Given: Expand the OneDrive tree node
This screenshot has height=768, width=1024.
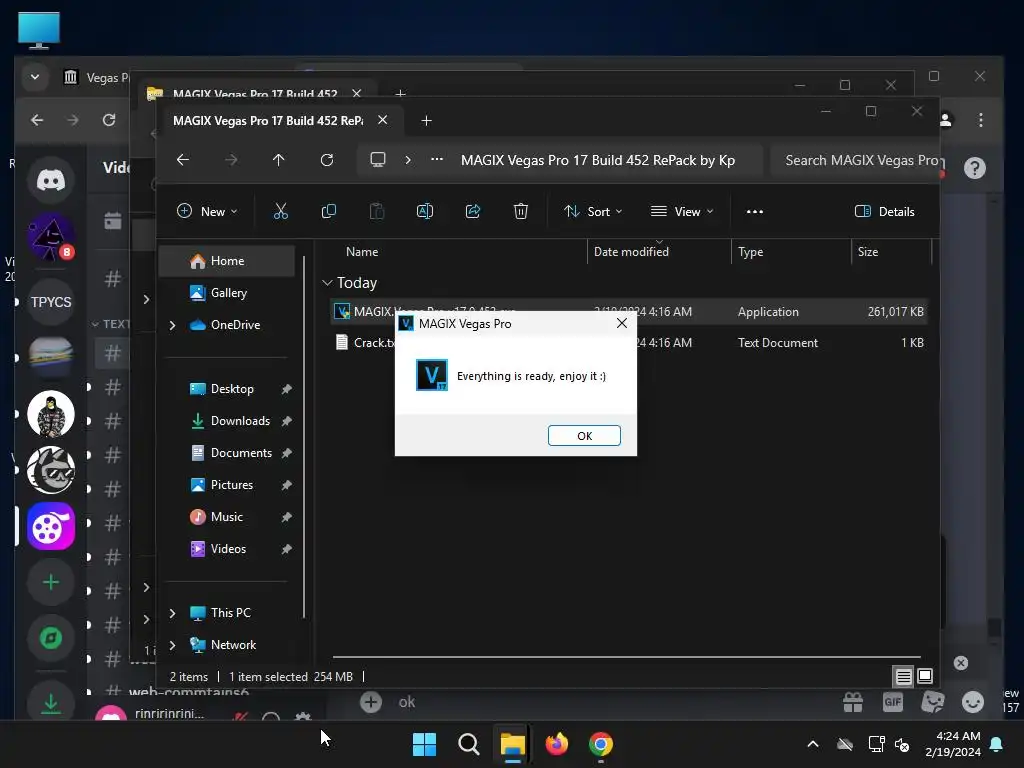Looking at the screenshot, I should coord(172,325).
